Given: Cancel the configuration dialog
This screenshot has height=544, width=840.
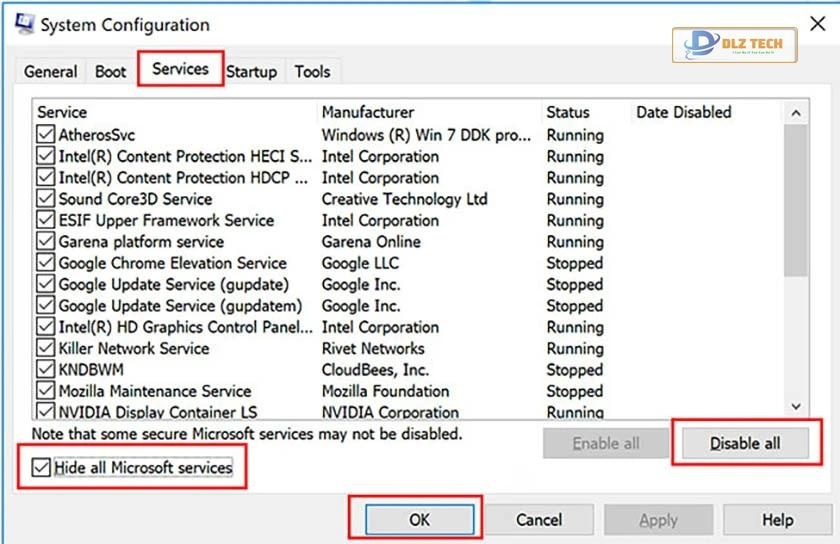Looking at the screenshot, I should click(x=539, y=520).
